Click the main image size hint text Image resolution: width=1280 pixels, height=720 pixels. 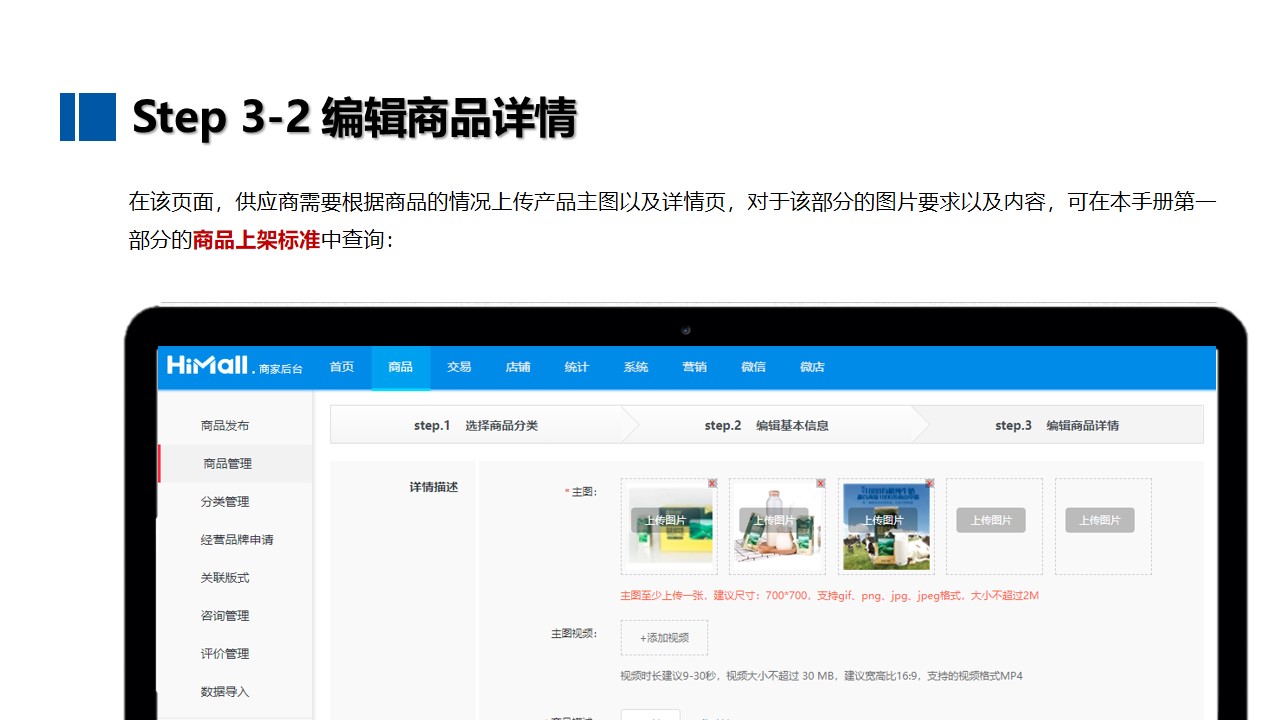tap(830, 596)
